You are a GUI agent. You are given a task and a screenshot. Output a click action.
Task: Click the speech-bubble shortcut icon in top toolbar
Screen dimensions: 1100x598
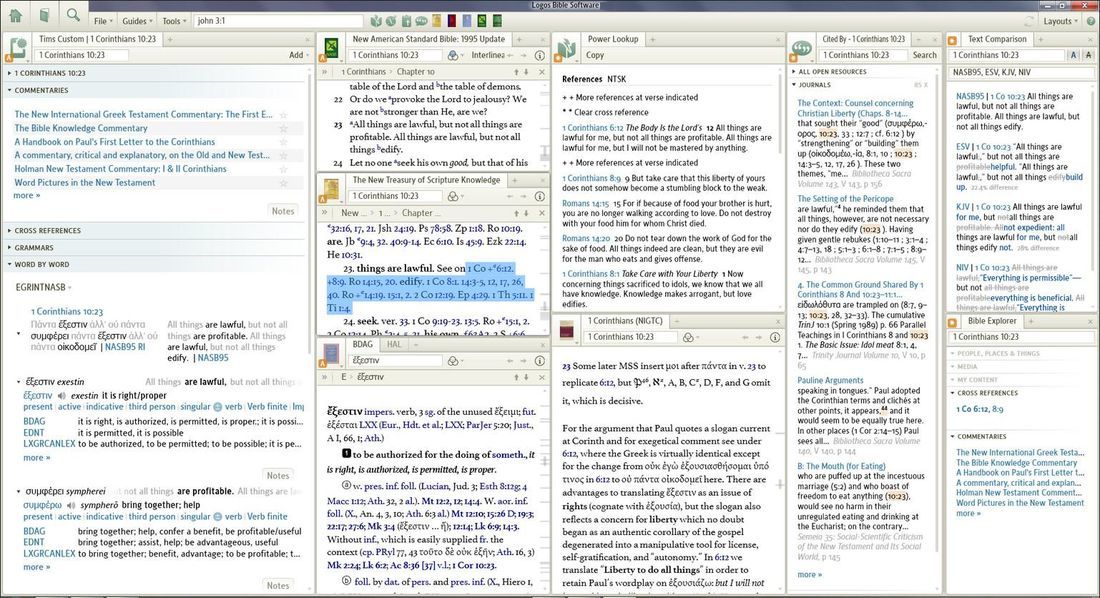[x=421, y=21]
